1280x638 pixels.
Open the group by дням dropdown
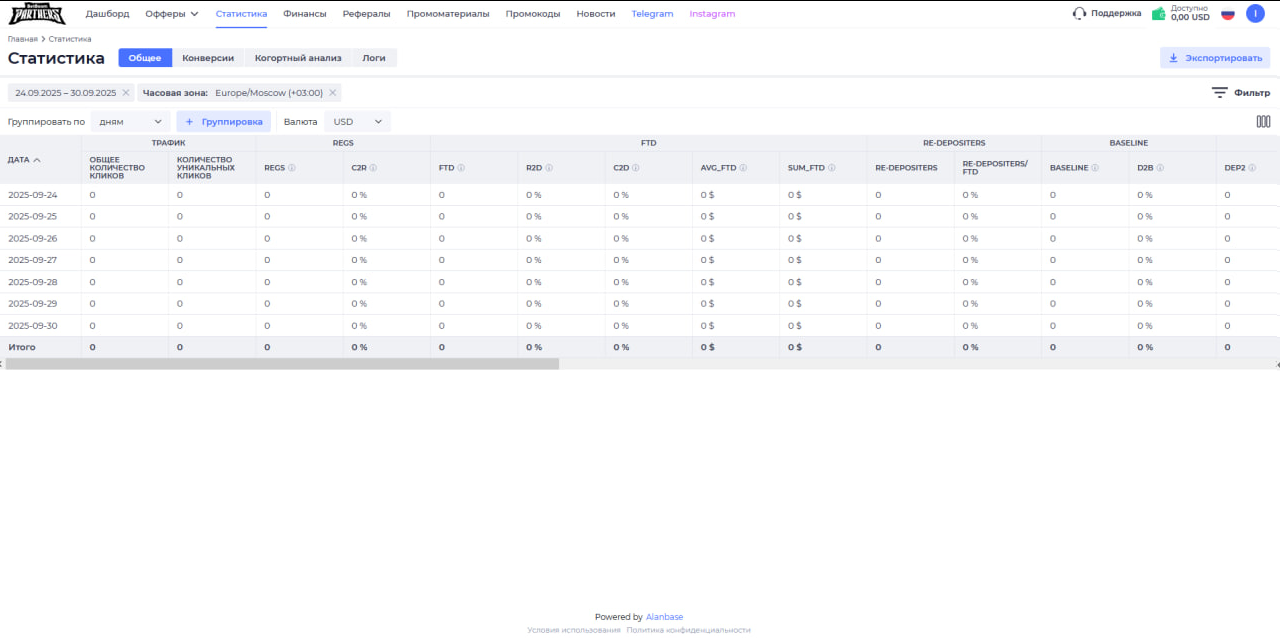pyautogui.click(x=130, y=122)
